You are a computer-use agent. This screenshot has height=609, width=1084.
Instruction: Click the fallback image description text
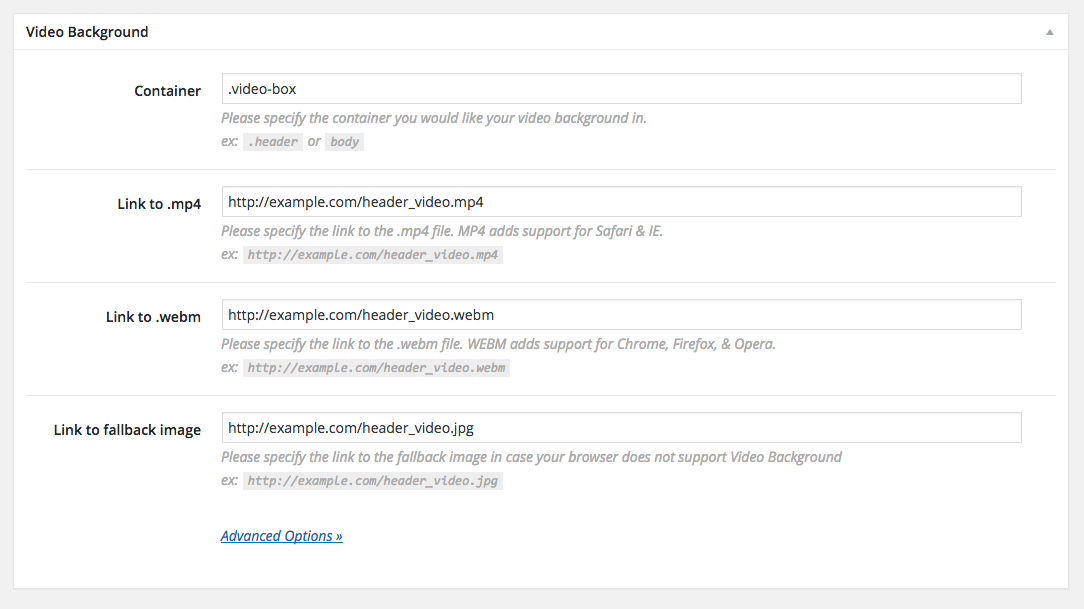(531, 457)
